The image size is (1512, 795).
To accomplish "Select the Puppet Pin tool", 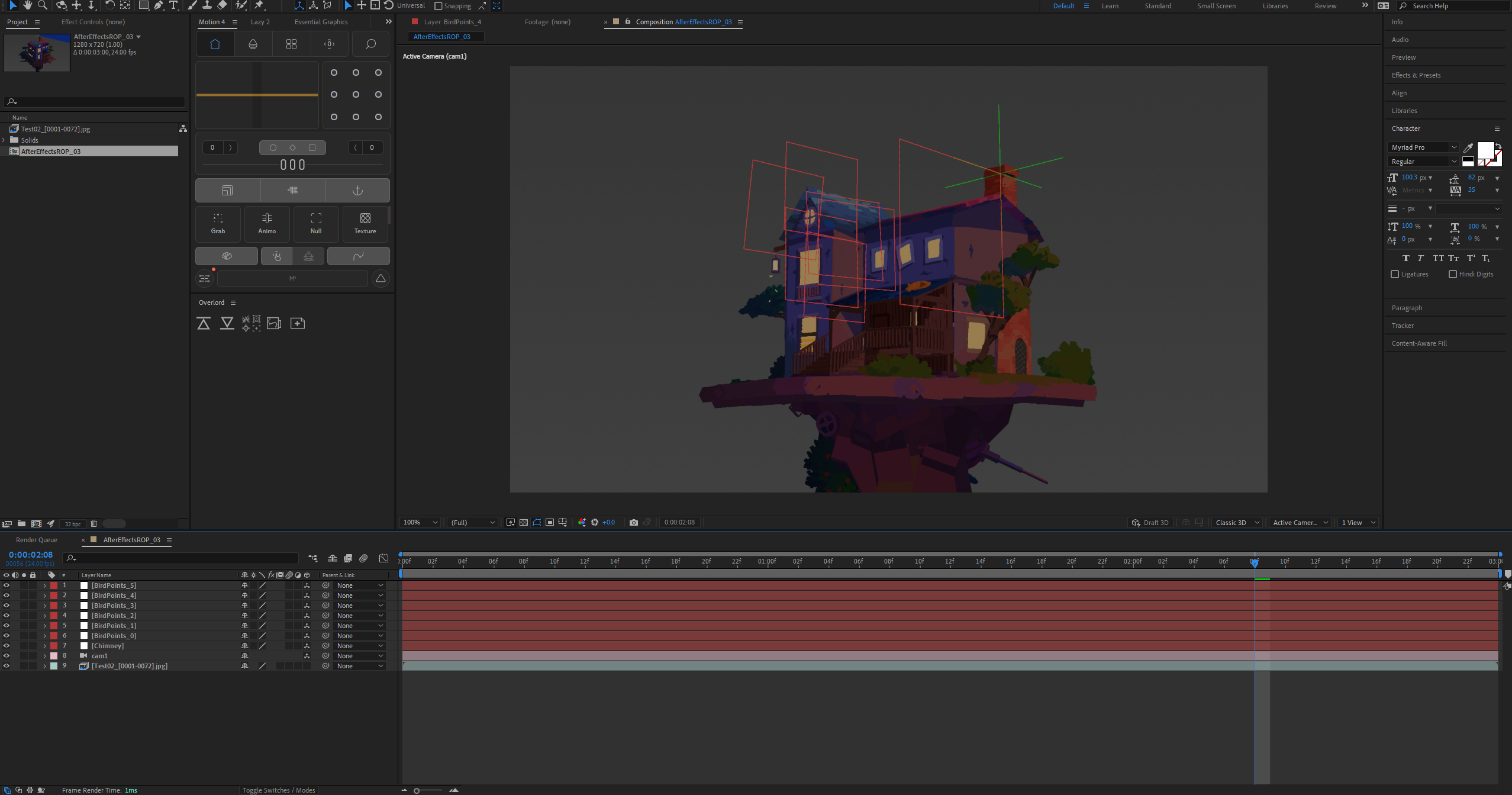I will 259,5.
